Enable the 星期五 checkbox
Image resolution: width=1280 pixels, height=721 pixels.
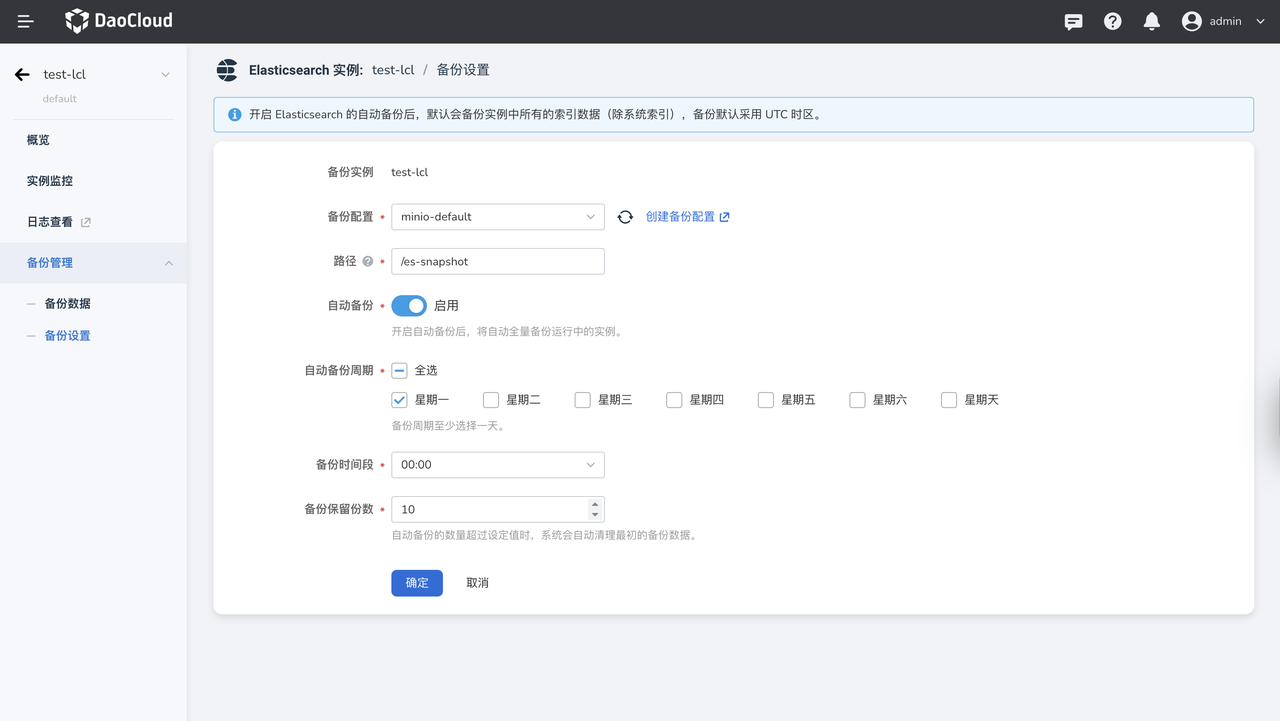(766, 400)
